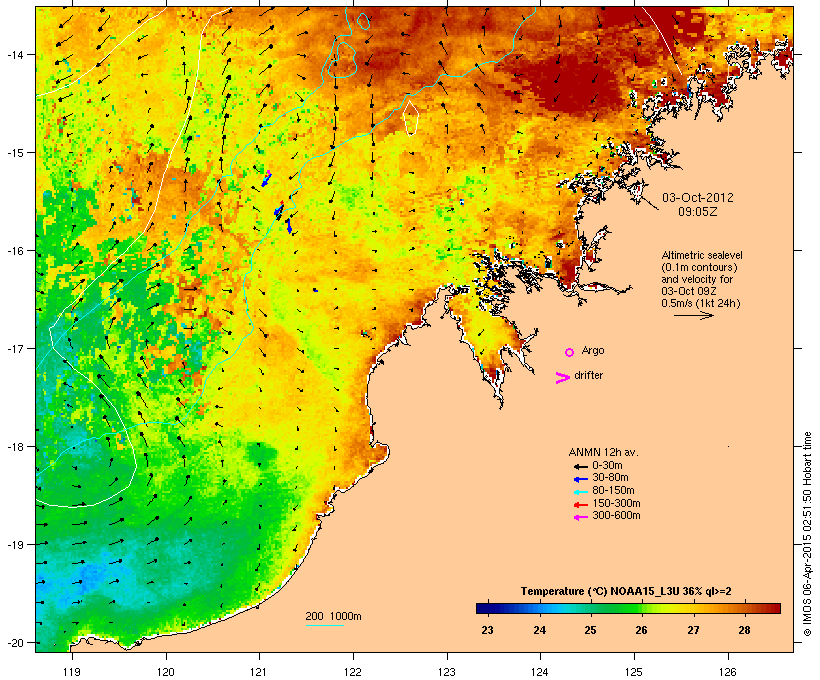Click the 'Argo' legend label

coord(593,350)
